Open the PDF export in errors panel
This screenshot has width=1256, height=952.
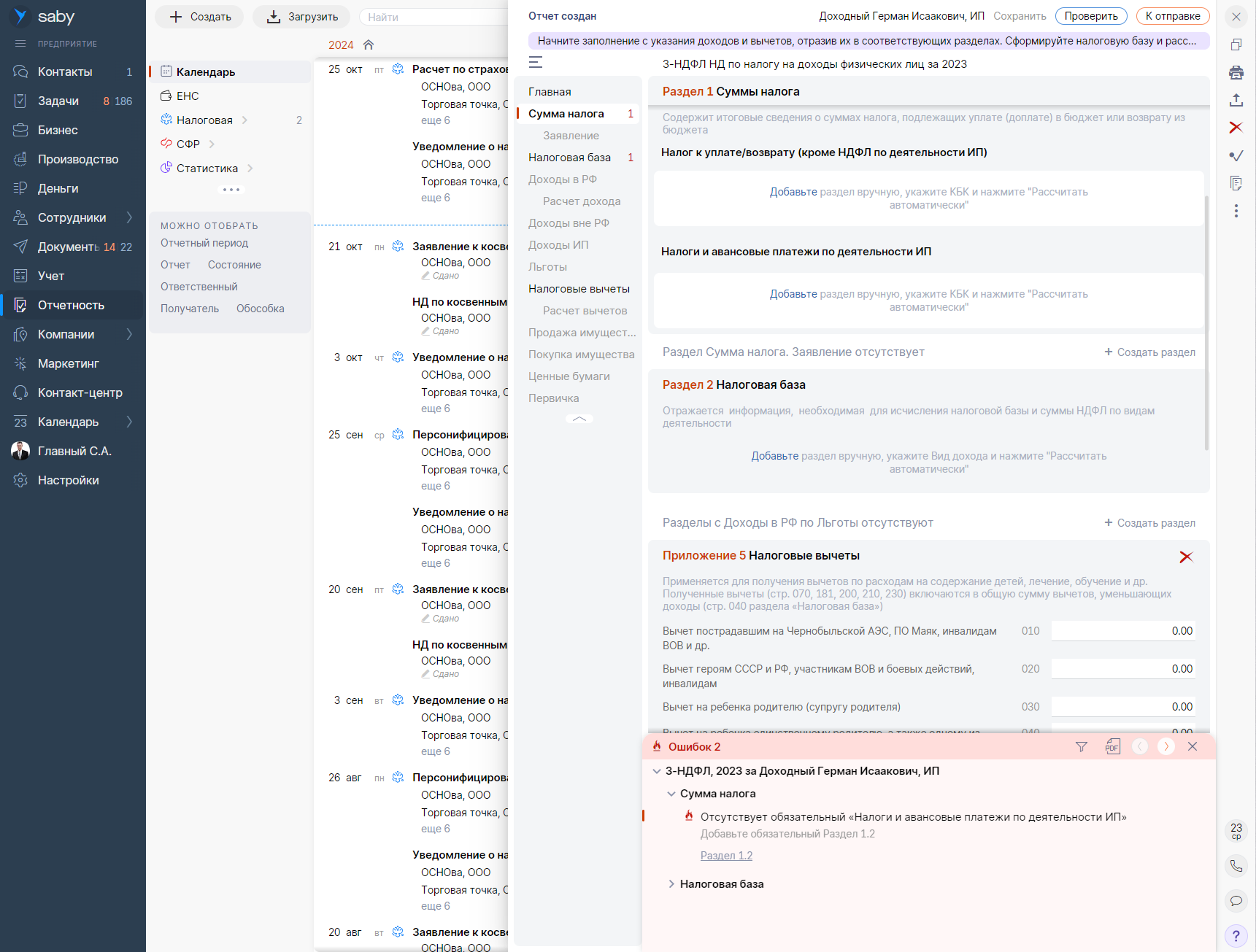1112,746
